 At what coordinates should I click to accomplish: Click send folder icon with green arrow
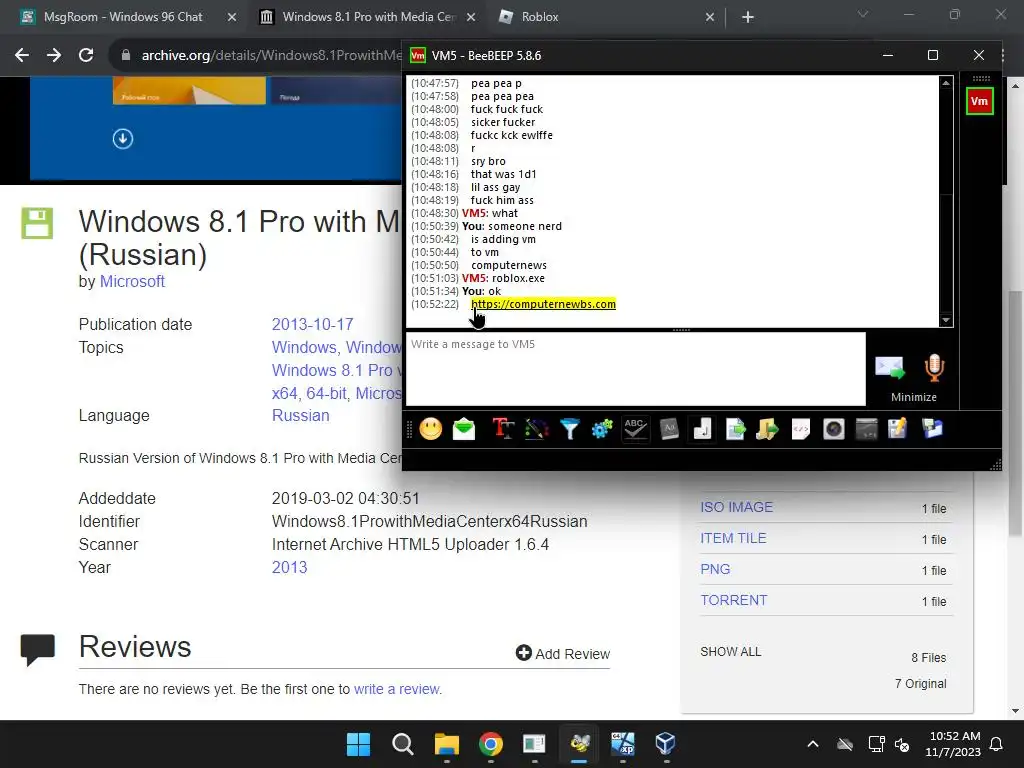[768, 429]
